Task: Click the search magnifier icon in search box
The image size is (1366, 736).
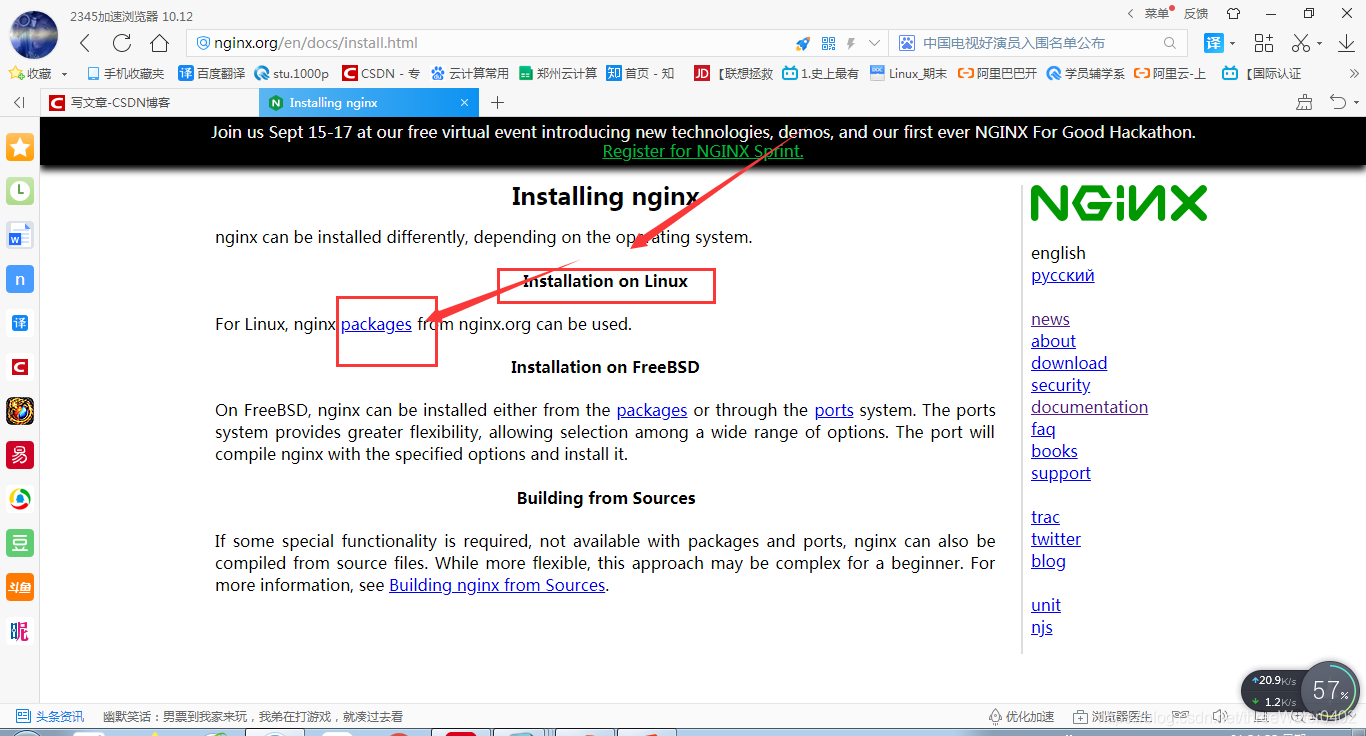Action: tap(1170, 43)
